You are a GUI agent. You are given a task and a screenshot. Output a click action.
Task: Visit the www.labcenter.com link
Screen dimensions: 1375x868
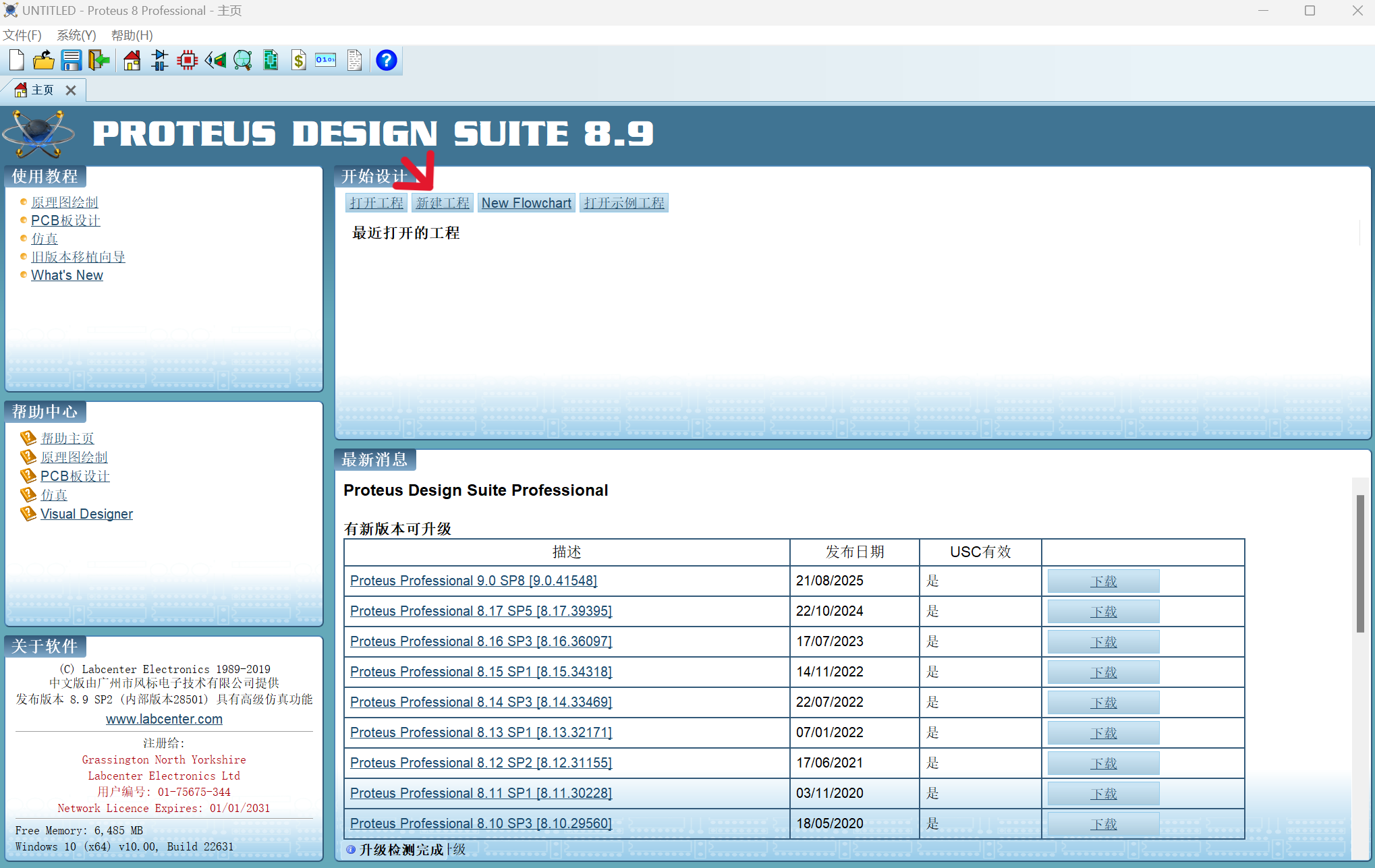click(164, 719)
